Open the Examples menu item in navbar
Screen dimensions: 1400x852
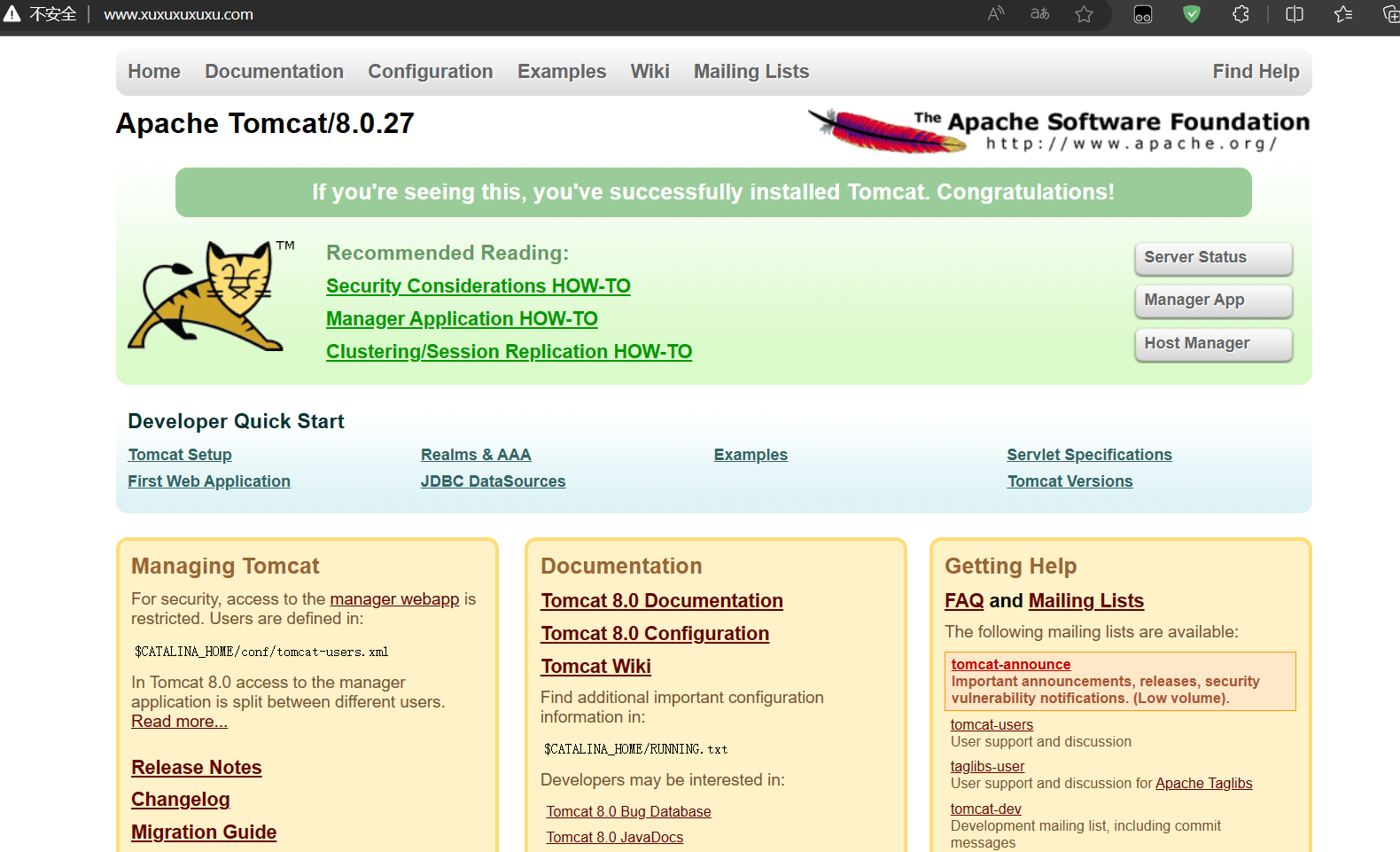[562, 72]
